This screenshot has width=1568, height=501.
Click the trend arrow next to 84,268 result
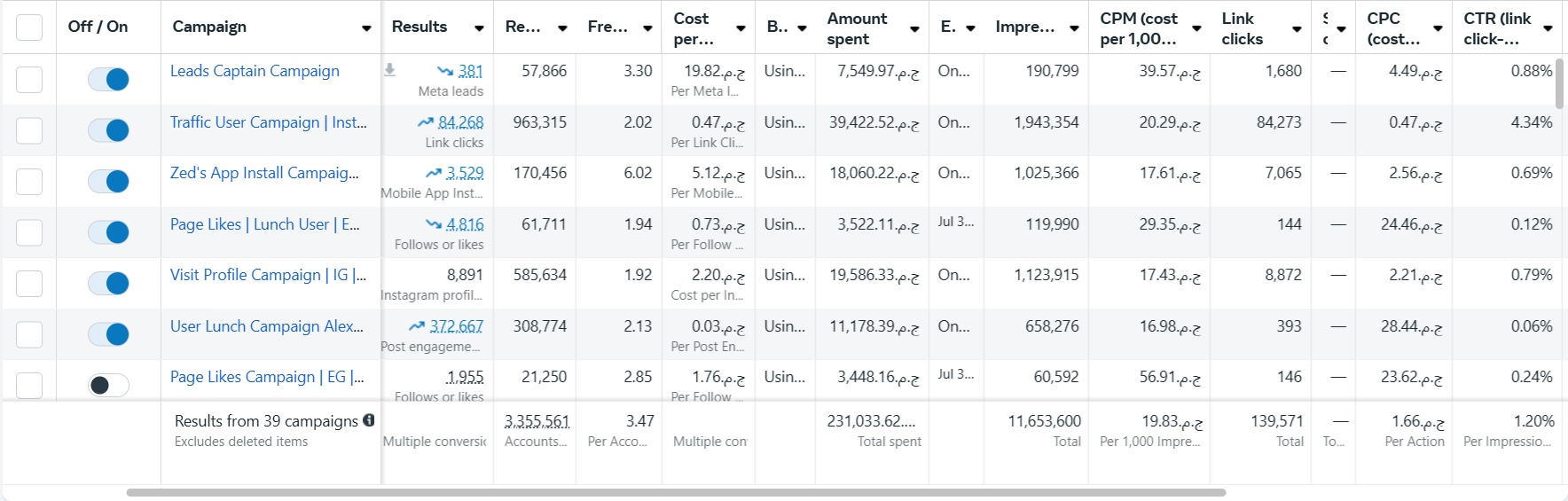point(426,122)
